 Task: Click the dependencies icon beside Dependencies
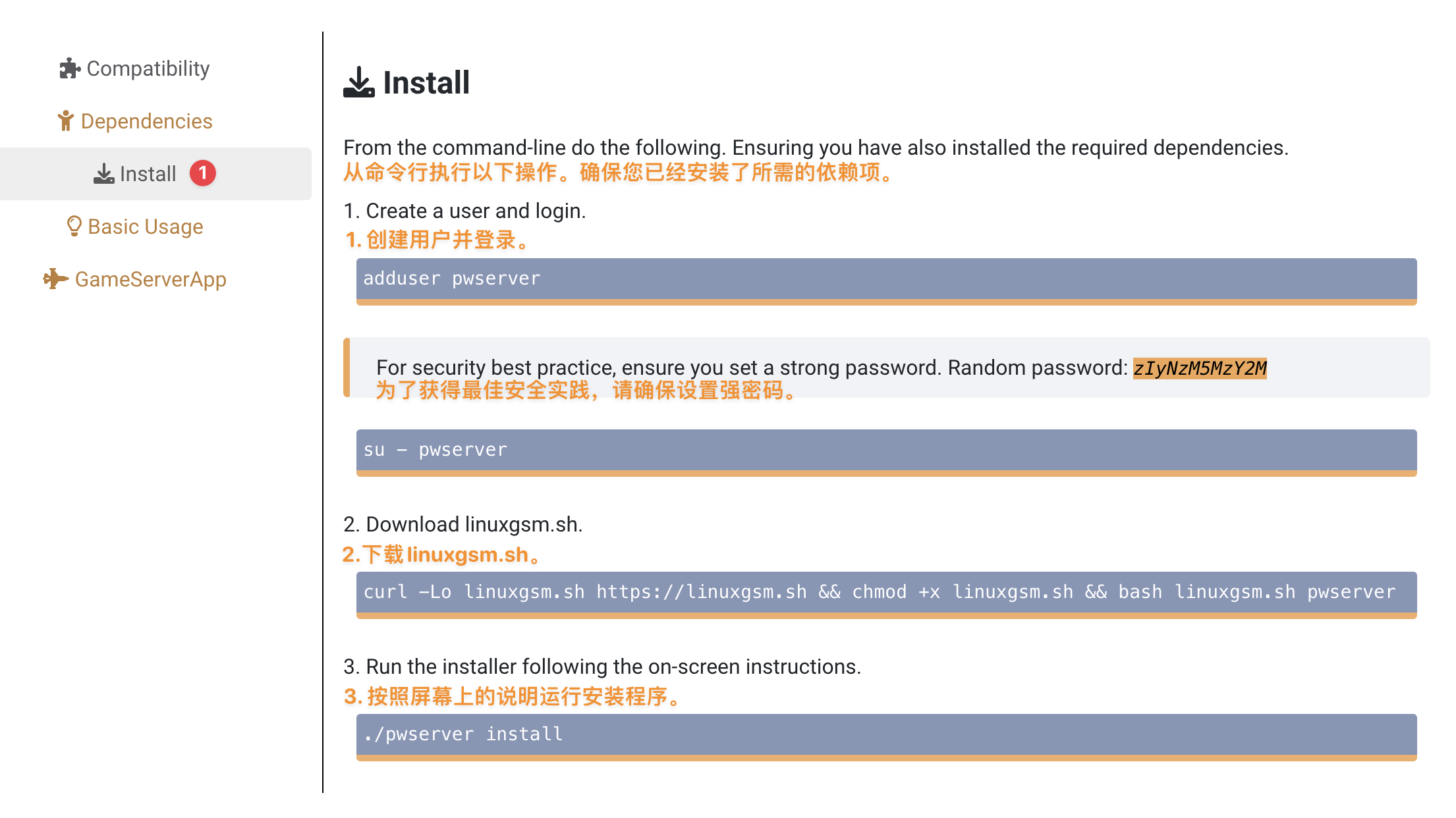(65, 121)
